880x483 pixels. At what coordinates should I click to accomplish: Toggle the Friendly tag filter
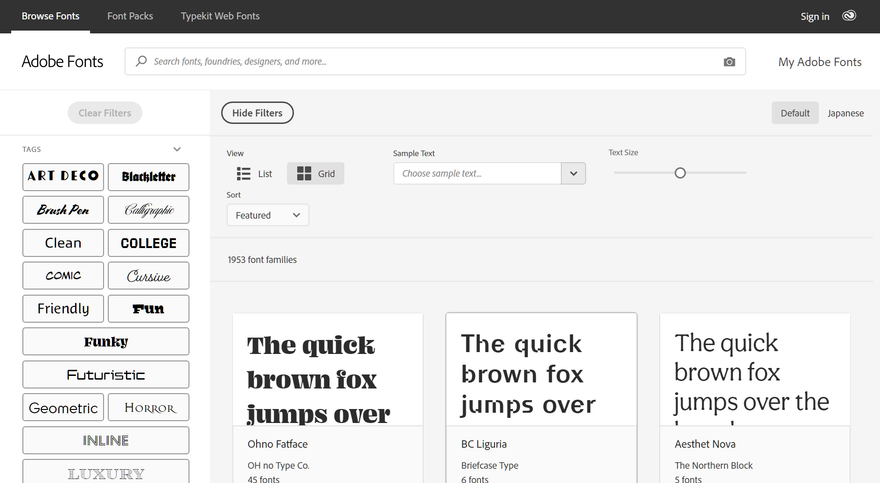point(63,309)
